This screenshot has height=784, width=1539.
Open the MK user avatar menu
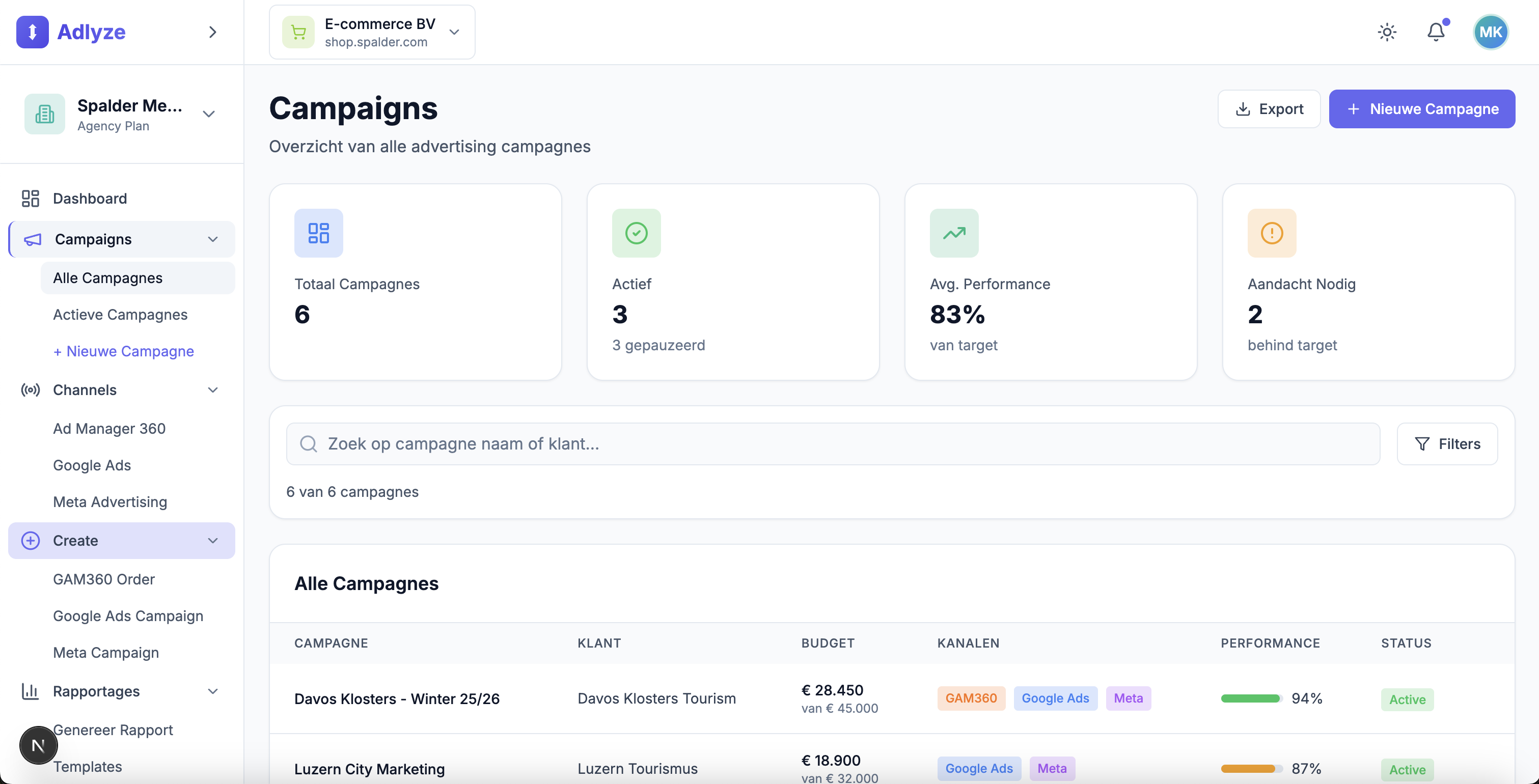click(1490, 32)
